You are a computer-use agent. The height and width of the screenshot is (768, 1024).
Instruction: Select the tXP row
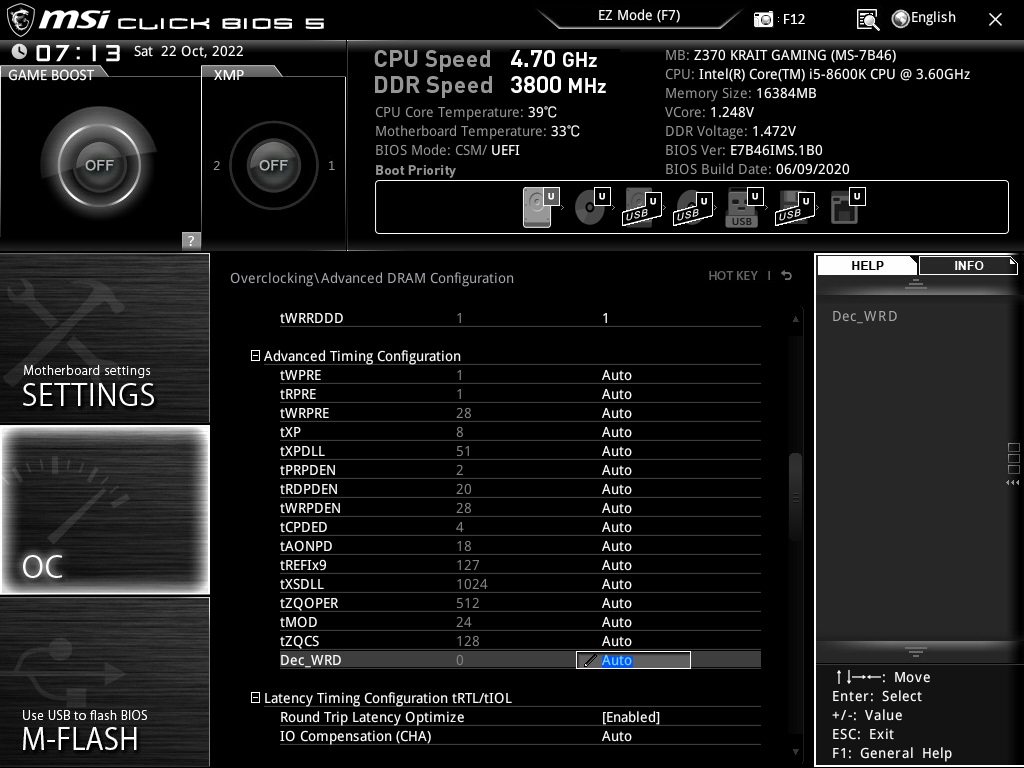click(x=520, y=432)
